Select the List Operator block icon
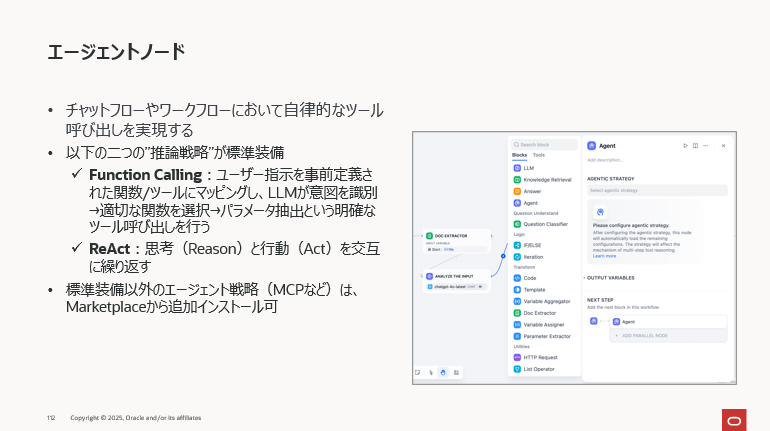Screen dimensions: 770x431 click(x=517, y=369)
